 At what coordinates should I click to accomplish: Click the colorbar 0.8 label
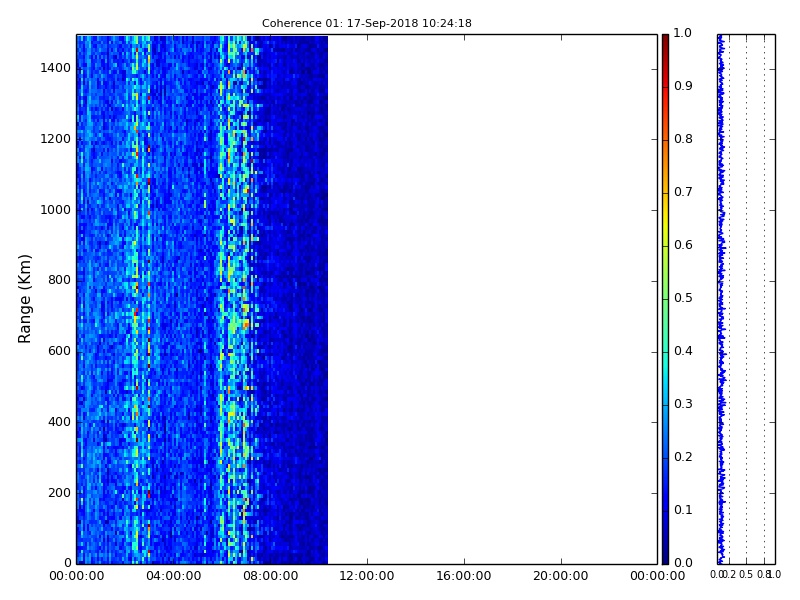click(x=683, y=139)
